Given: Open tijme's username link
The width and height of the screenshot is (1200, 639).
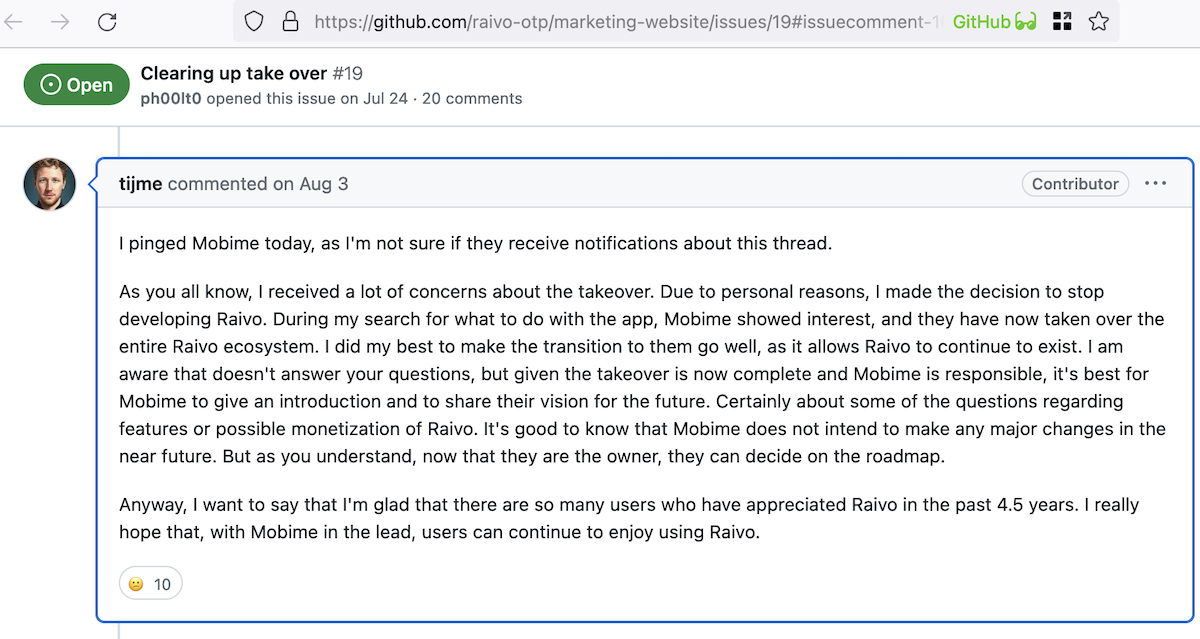Looking at the screenshot, I should click(x=141, y=183).
